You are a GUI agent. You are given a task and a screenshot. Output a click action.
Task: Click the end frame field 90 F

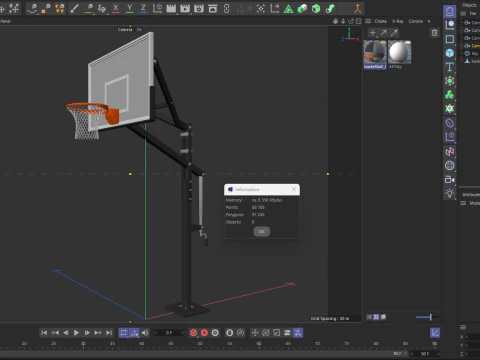[x=425, y=354]
